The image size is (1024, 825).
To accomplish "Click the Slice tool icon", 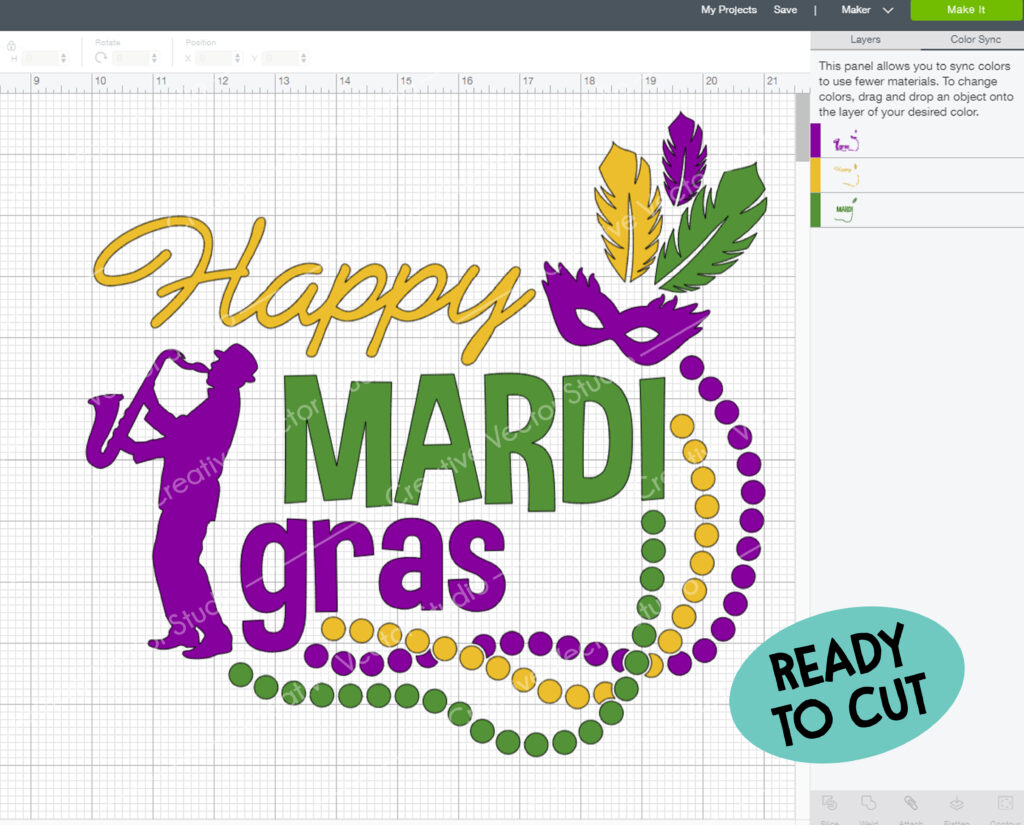I will 829,803.
